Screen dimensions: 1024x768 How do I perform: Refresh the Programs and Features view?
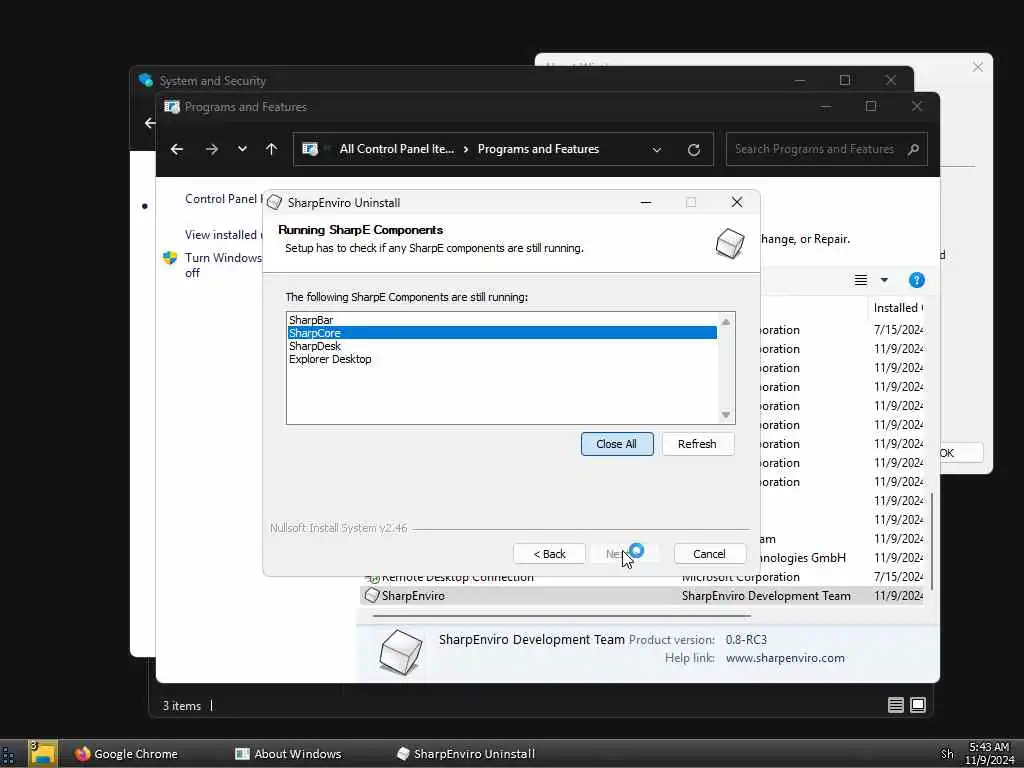point(694,150)
